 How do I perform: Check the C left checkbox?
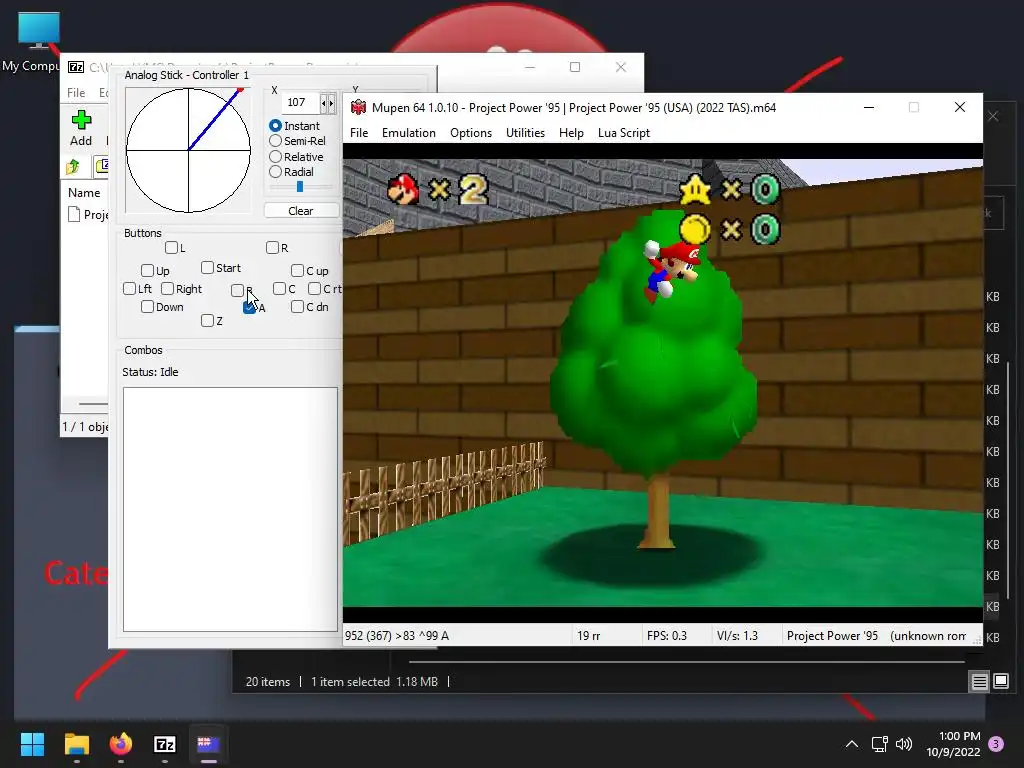(280, 289)
